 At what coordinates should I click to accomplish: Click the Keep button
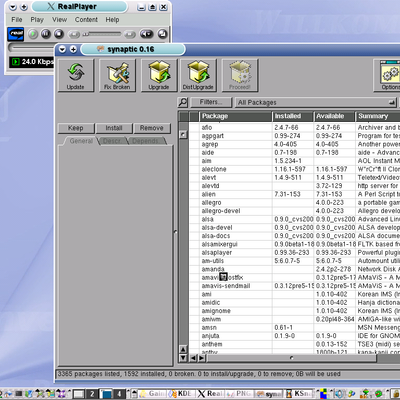tap(76, 128)
